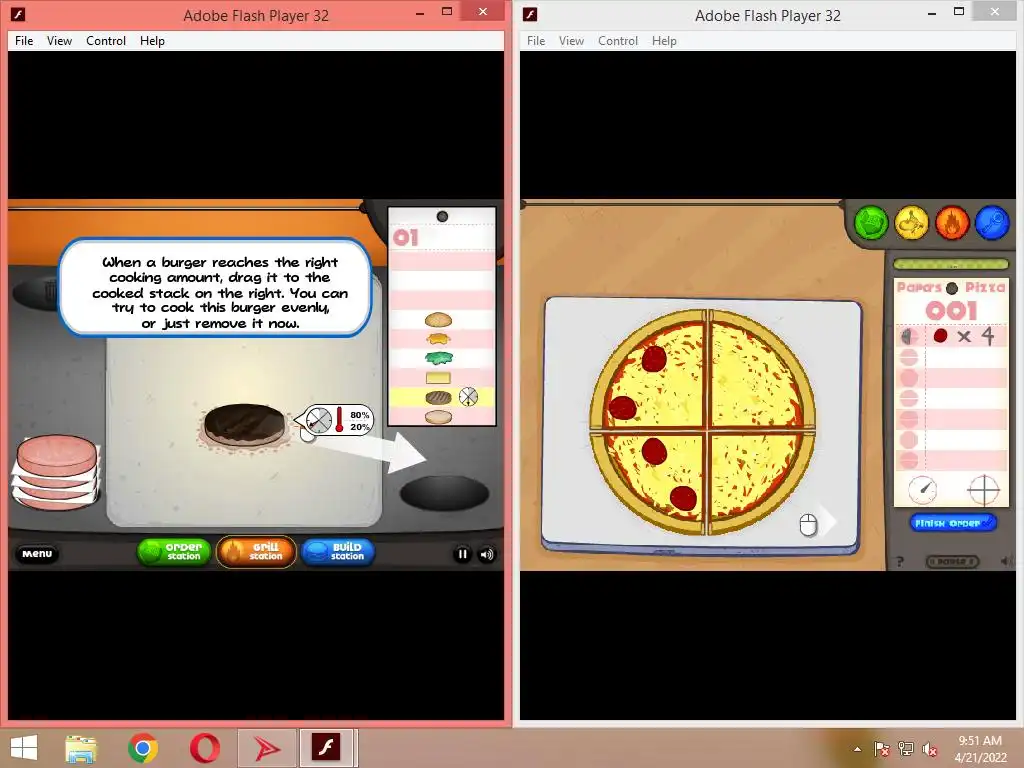Click the Action Center flag tray icon
The image size is (1024, 768).
pyautogui.click(x=882, y=749)
